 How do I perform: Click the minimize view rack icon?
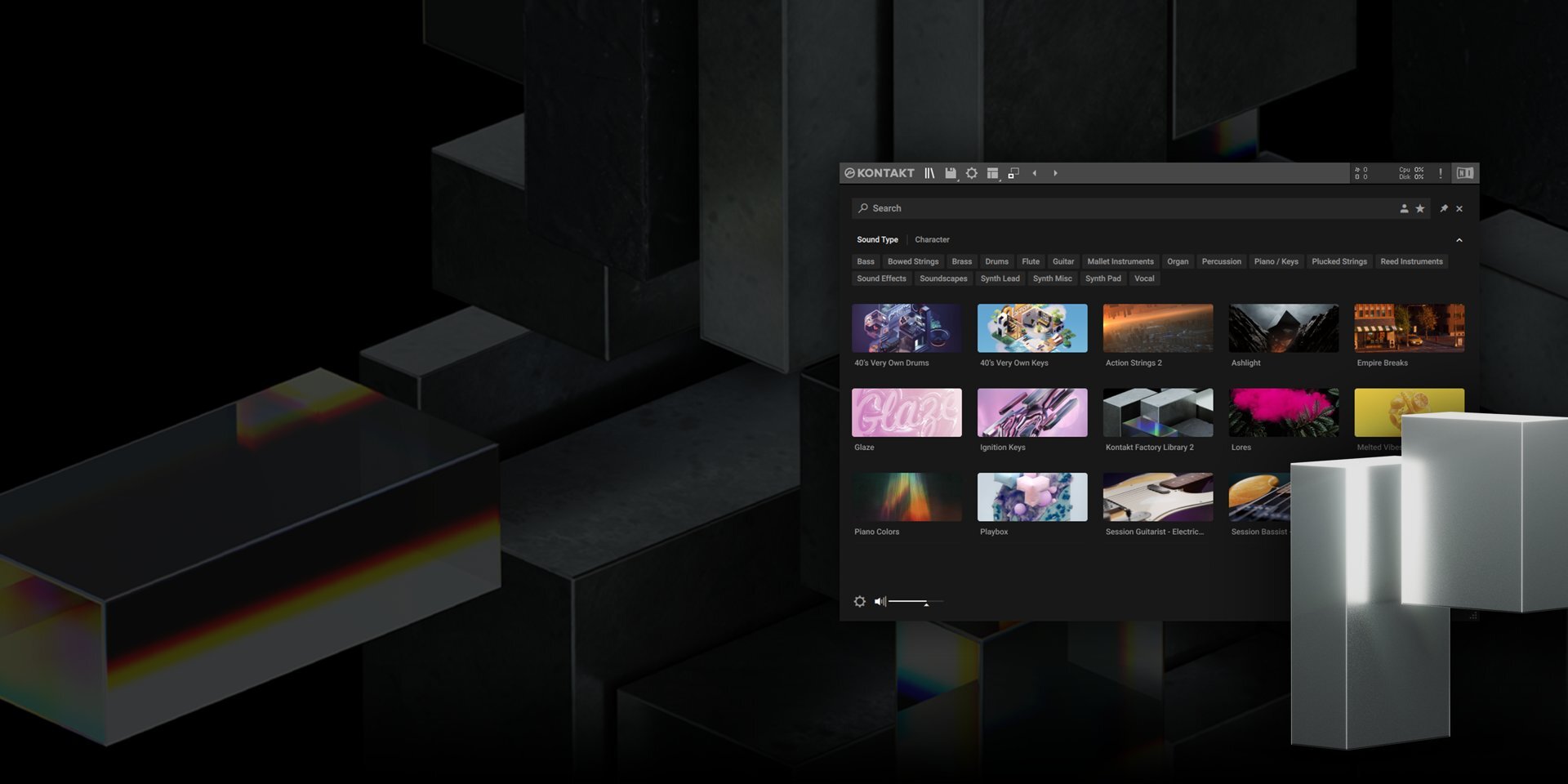click(x=1013, y=173)
